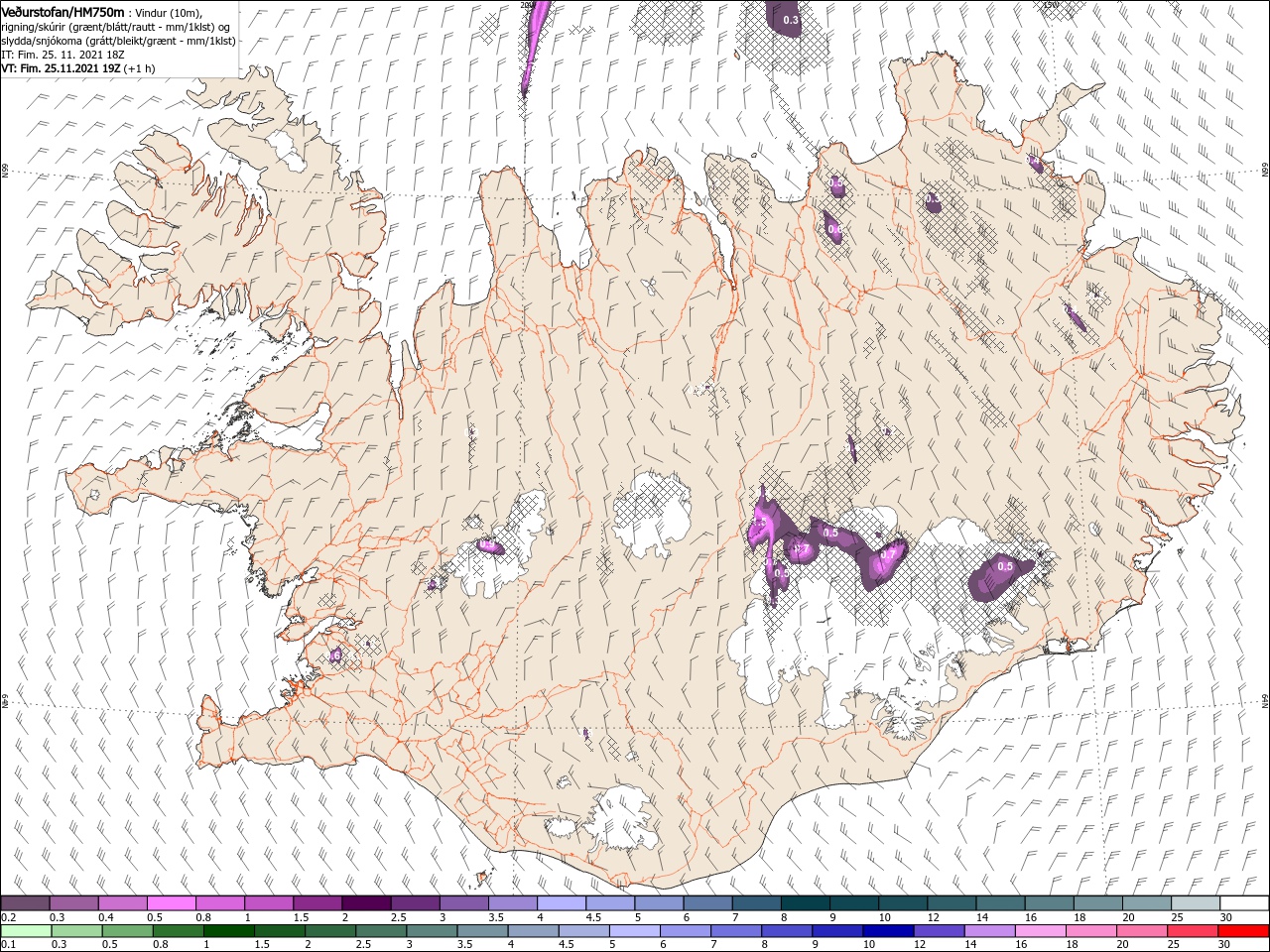Pick bottom-row dark green swatch between 1 and 1.5
This screenshot has height=952, width=1270.
tap(229, 931)
